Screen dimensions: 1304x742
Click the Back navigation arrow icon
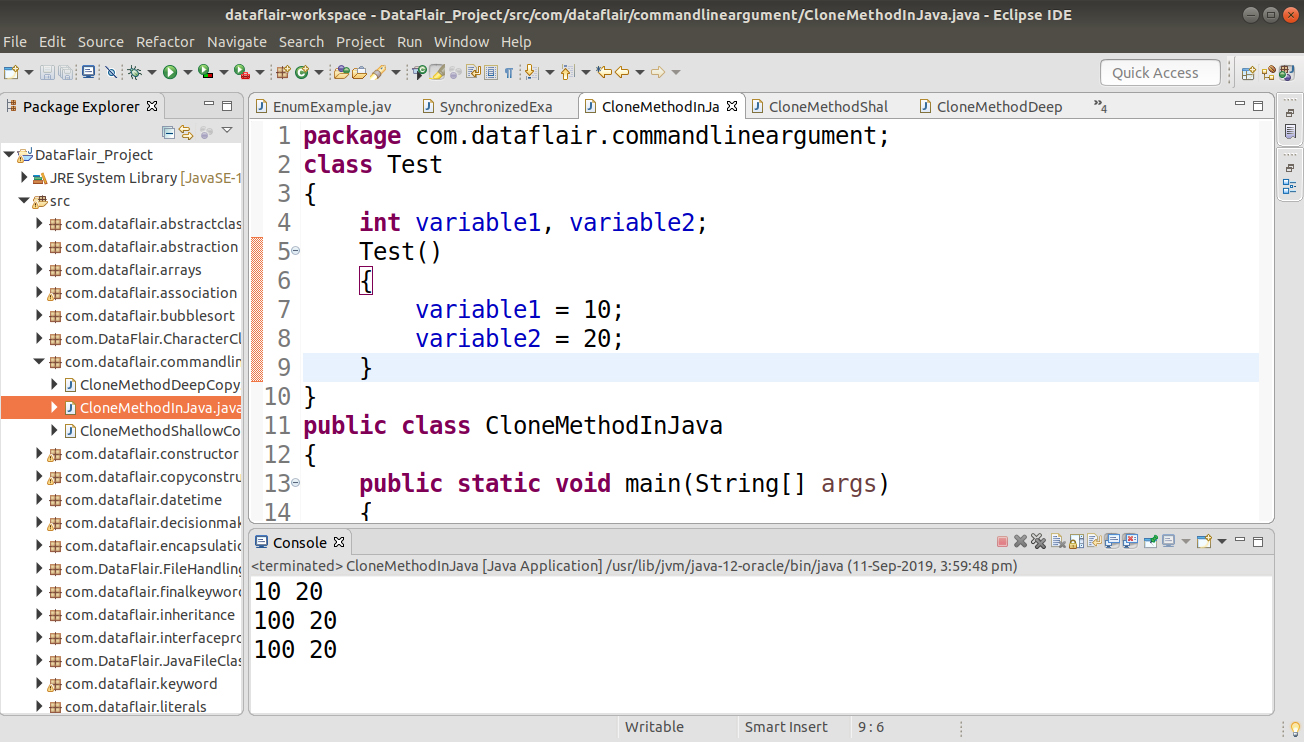click(622, 72)
